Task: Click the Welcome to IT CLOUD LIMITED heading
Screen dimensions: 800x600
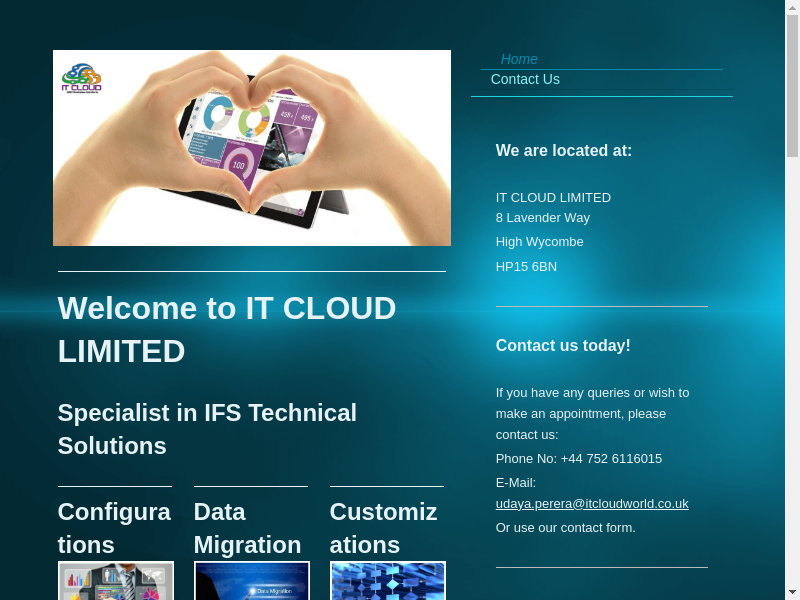Action: (x=227, y=329)
